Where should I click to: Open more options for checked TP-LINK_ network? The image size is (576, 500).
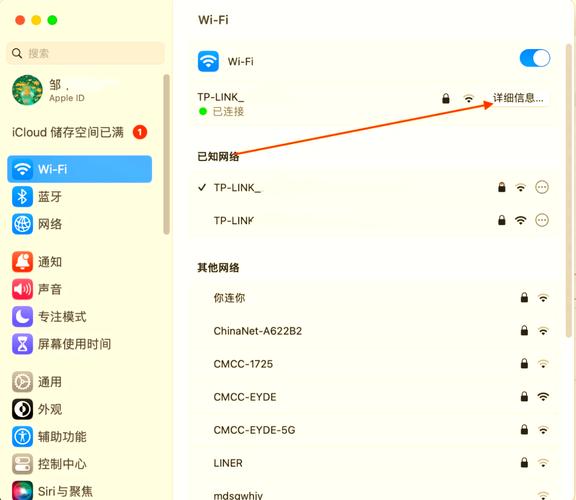[x=542, y=187]
